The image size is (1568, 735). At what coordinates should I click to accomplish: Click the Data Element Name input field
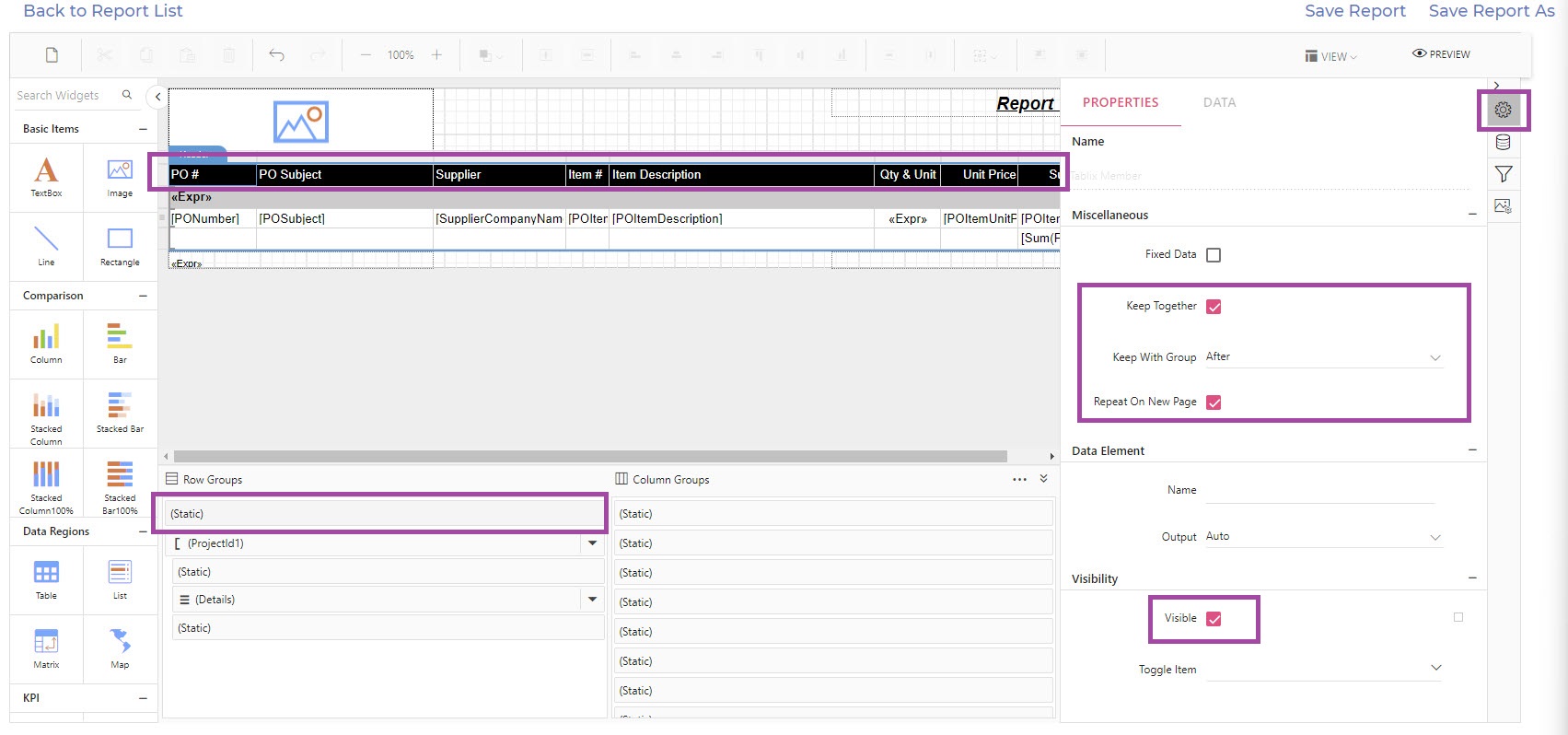[1320, 491]
